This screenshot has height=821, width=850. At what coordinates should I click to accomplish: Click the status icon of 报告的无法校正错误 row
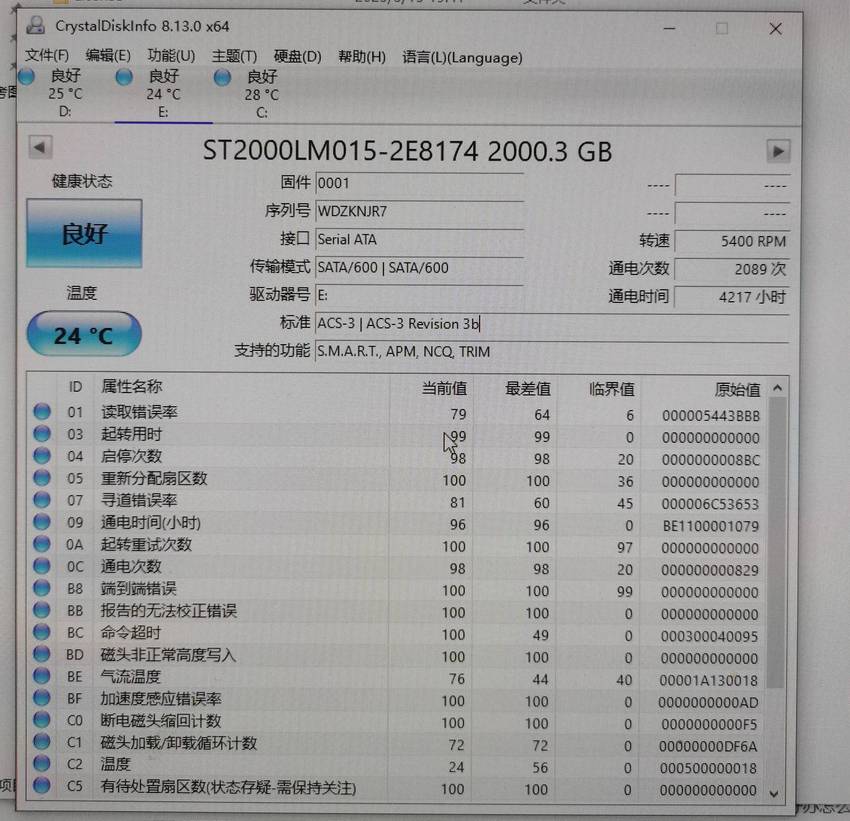(42, 610)
